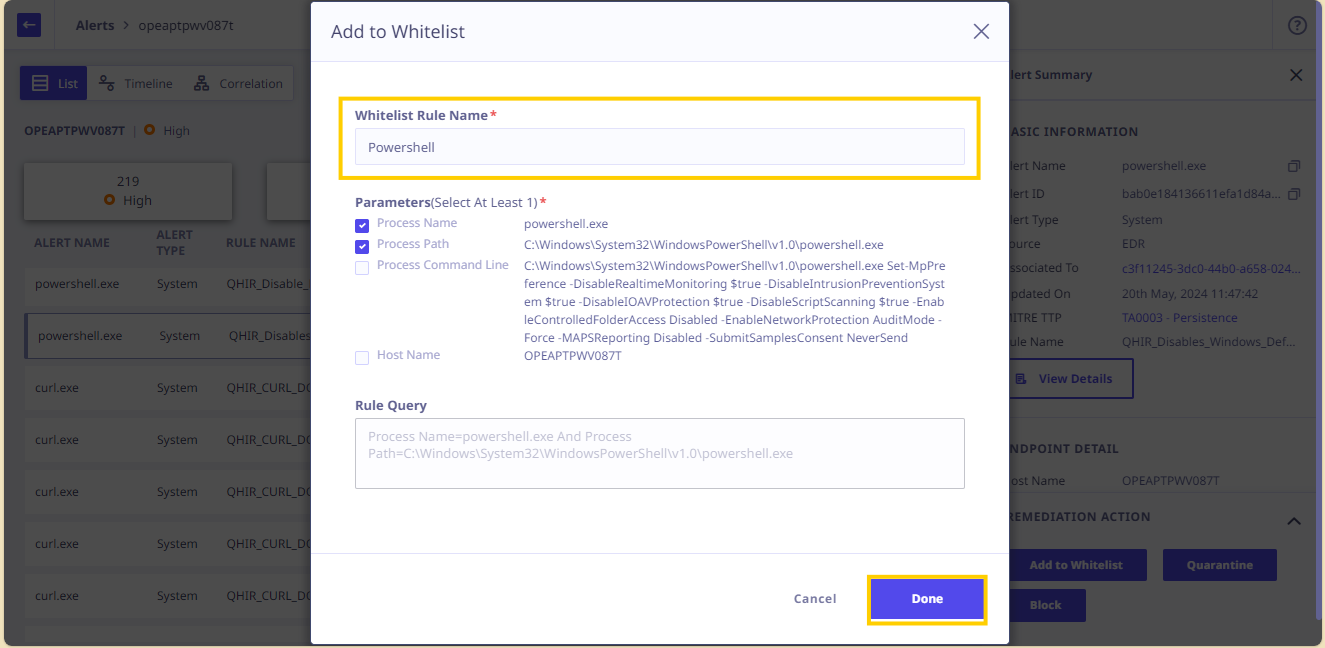
Task: Open the TA0003 - Persistence link
Action: coord(1180,317)
